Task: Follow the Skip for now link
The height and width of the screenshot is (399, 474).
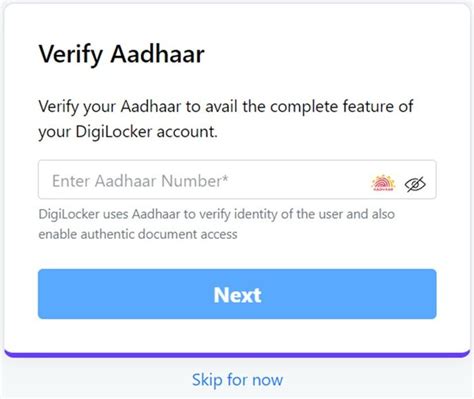Action: coord(237,380)
